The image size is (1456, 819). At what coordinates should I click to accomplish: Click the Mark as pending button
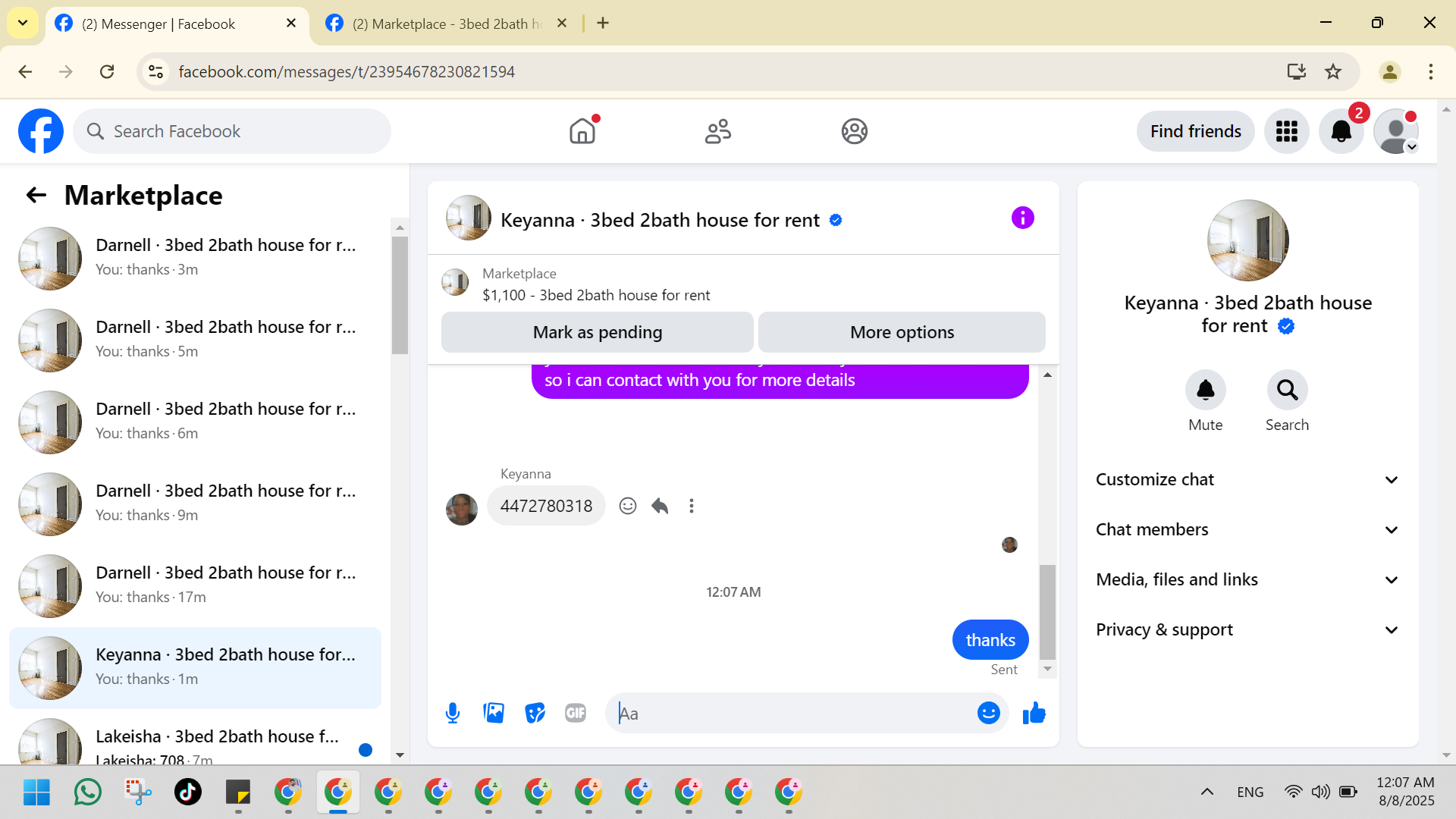pos(597,332)
